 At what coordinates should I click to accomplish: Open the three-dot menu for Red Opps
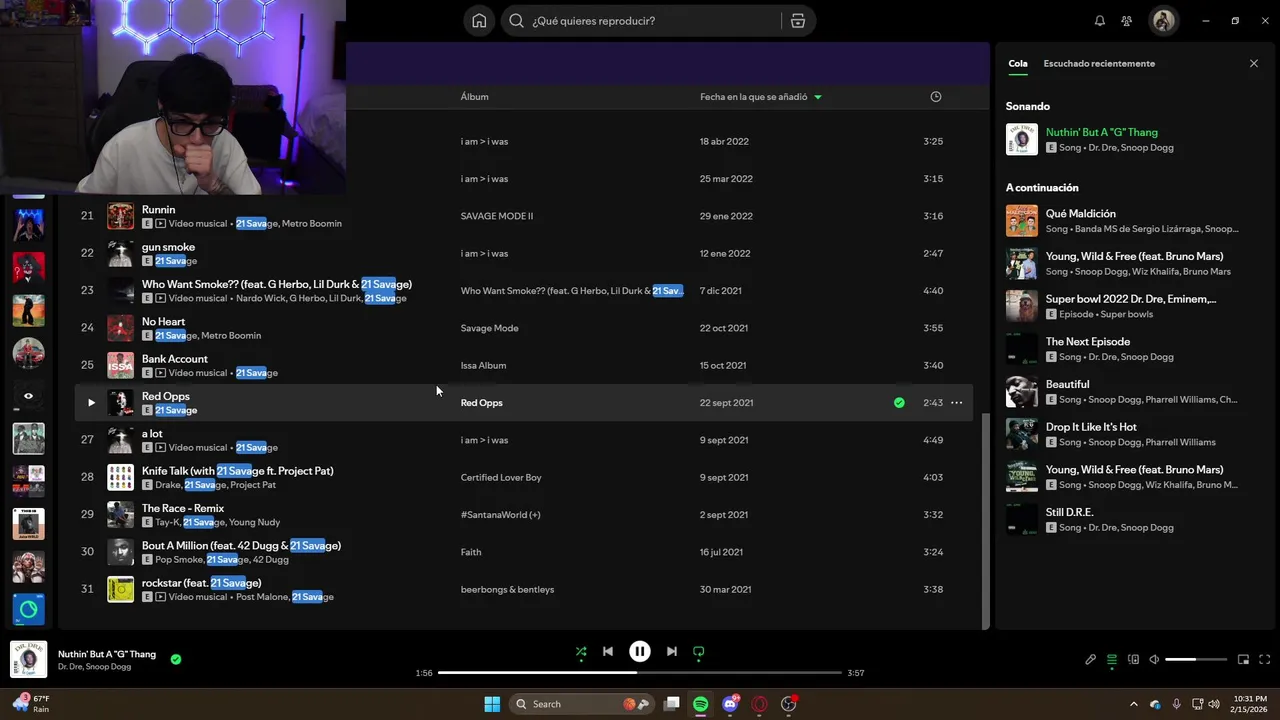956,403
